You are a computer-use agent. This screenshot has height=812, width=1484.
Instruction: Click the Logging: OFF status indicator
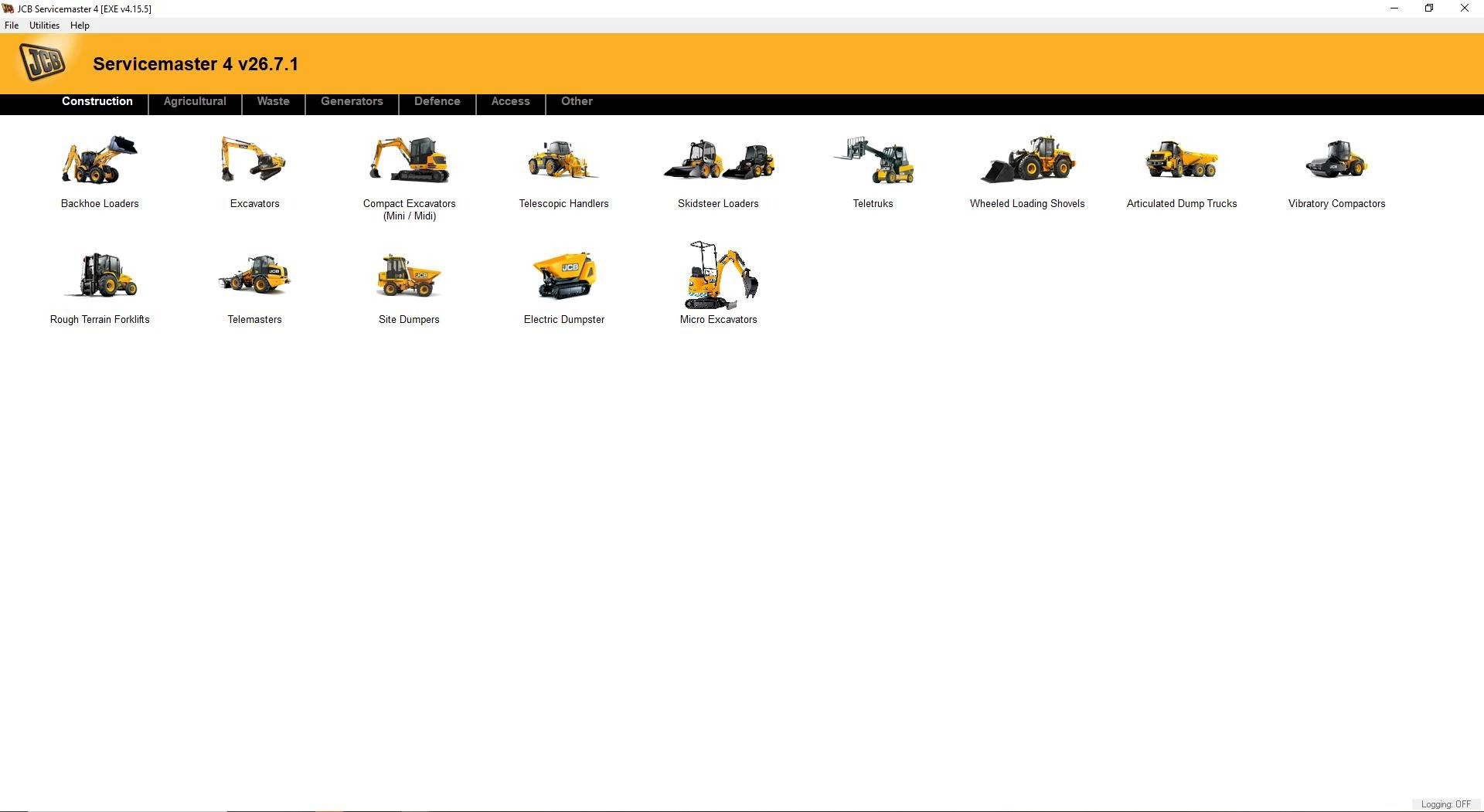(1445, 804)
